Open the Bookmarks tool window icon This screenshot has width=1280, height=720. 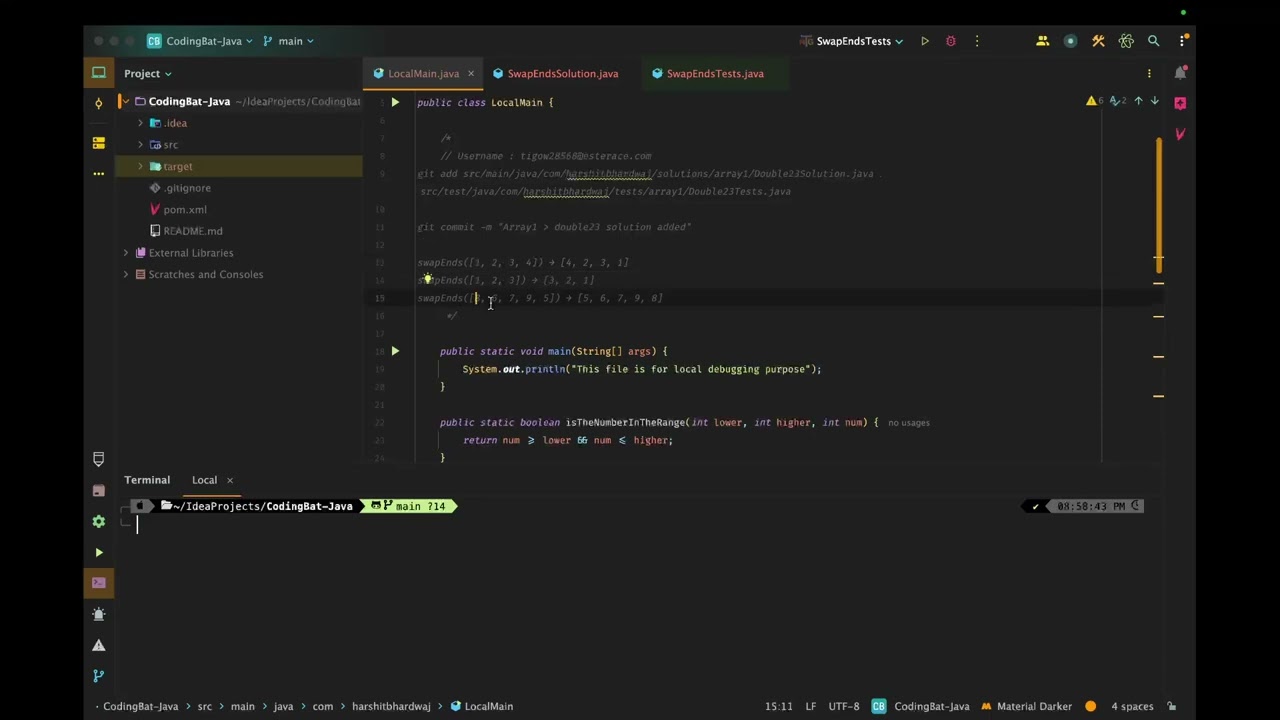pyautogui.click(x=98, y=459)
